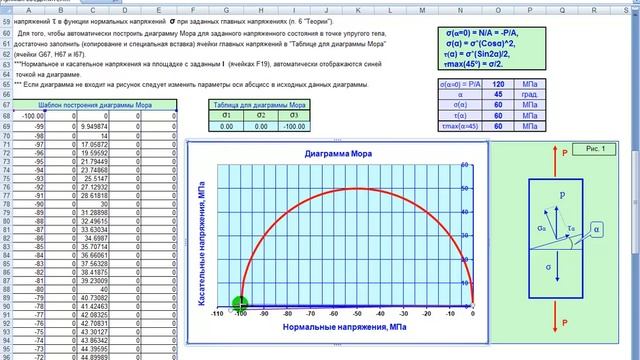This screenshot has width=640, height=360.
Task: Click the 'τmax(α=45)' label cell
Action: (460, 126)
